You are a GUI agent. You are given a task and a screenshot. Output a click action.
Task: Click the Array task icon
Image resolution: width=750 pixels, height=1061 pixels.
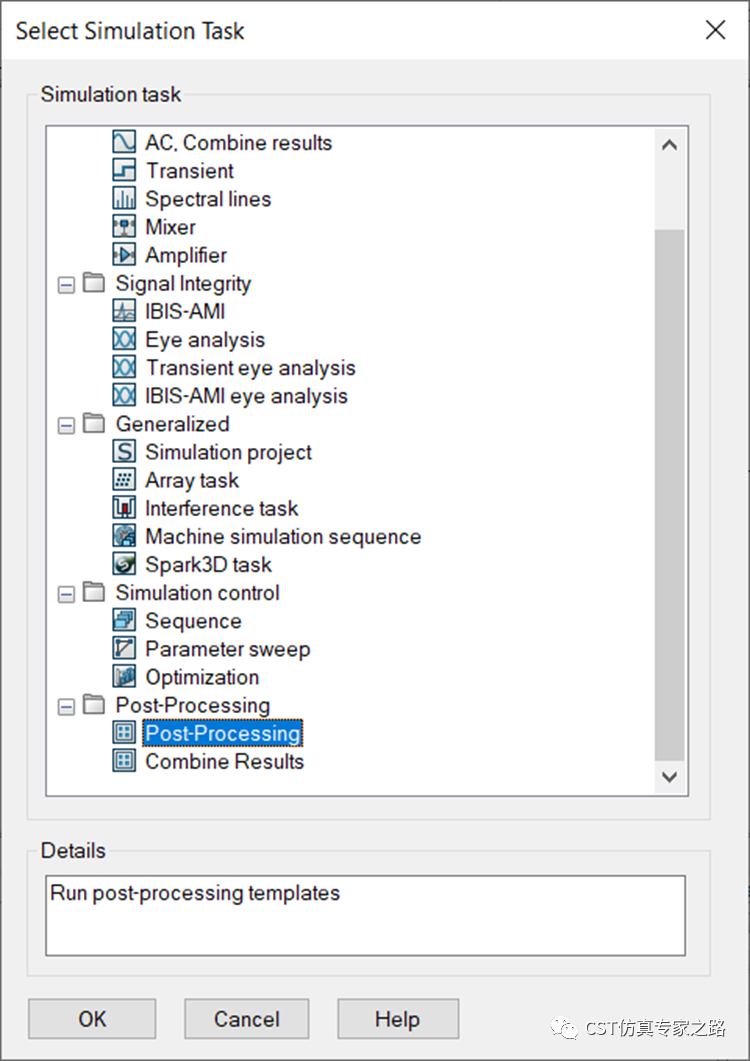point(124,480)
